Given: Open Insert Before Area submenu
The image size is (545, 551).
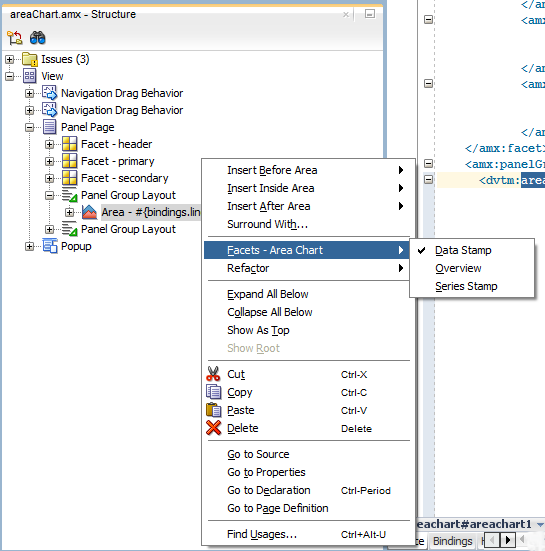Looking at the screenshot, I should (306, 170).
